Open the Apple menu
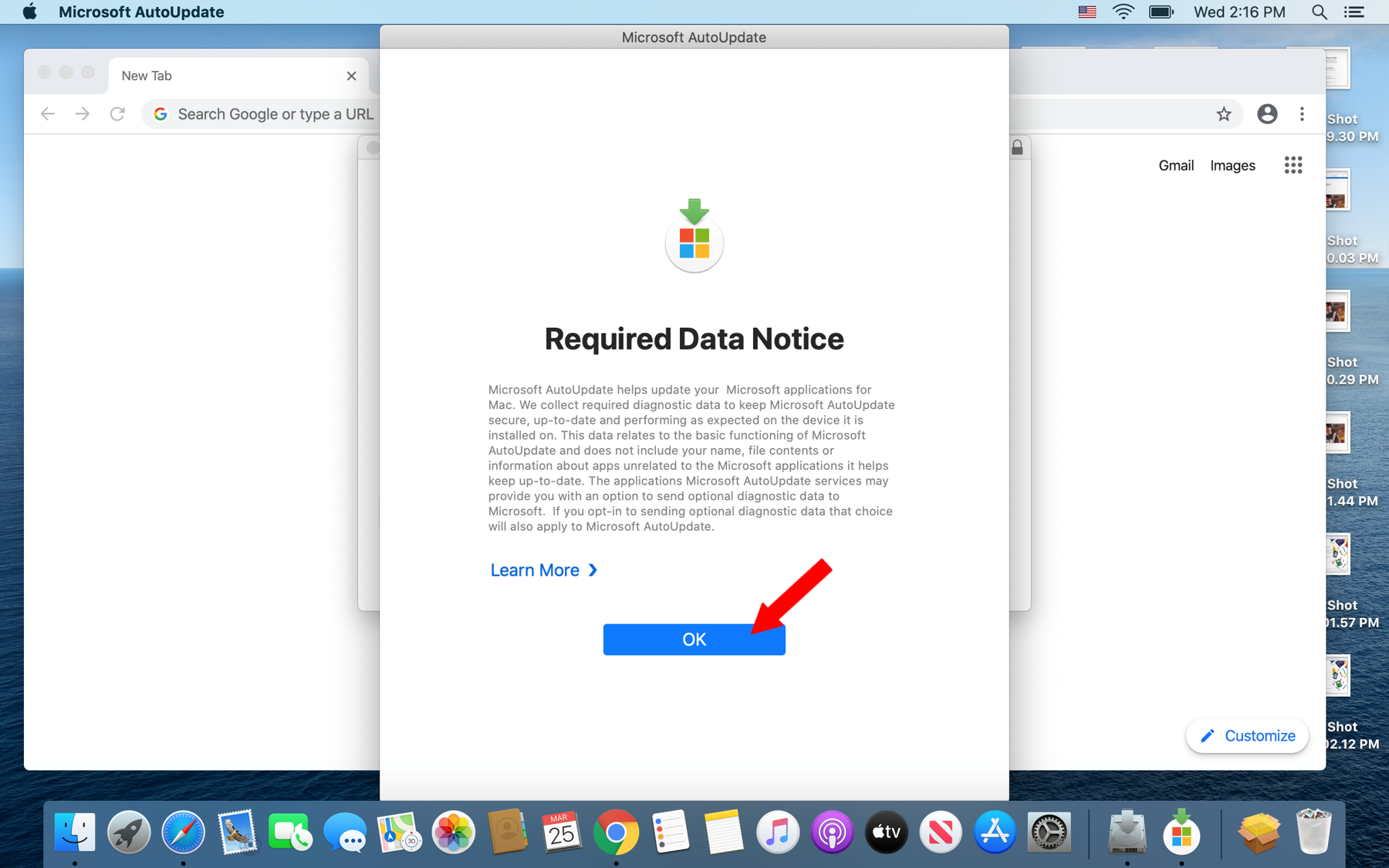This screenshot has width=1389, height=868. point(29,12)
